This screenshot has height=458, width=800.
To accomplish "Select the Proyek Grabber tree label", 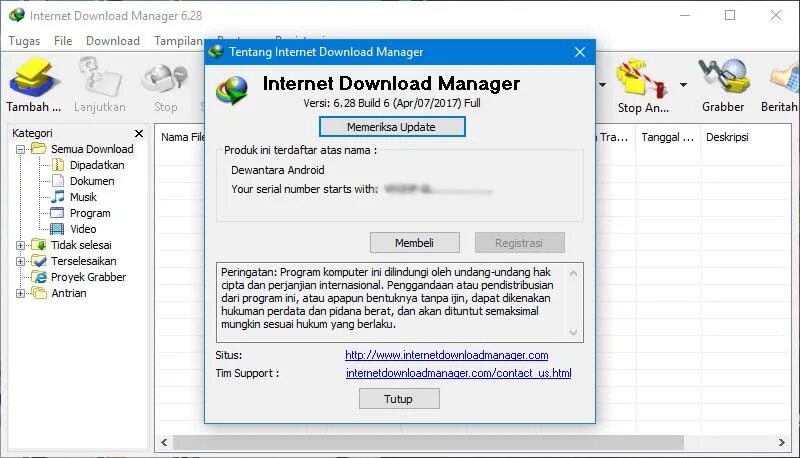I will click(88, 277).
